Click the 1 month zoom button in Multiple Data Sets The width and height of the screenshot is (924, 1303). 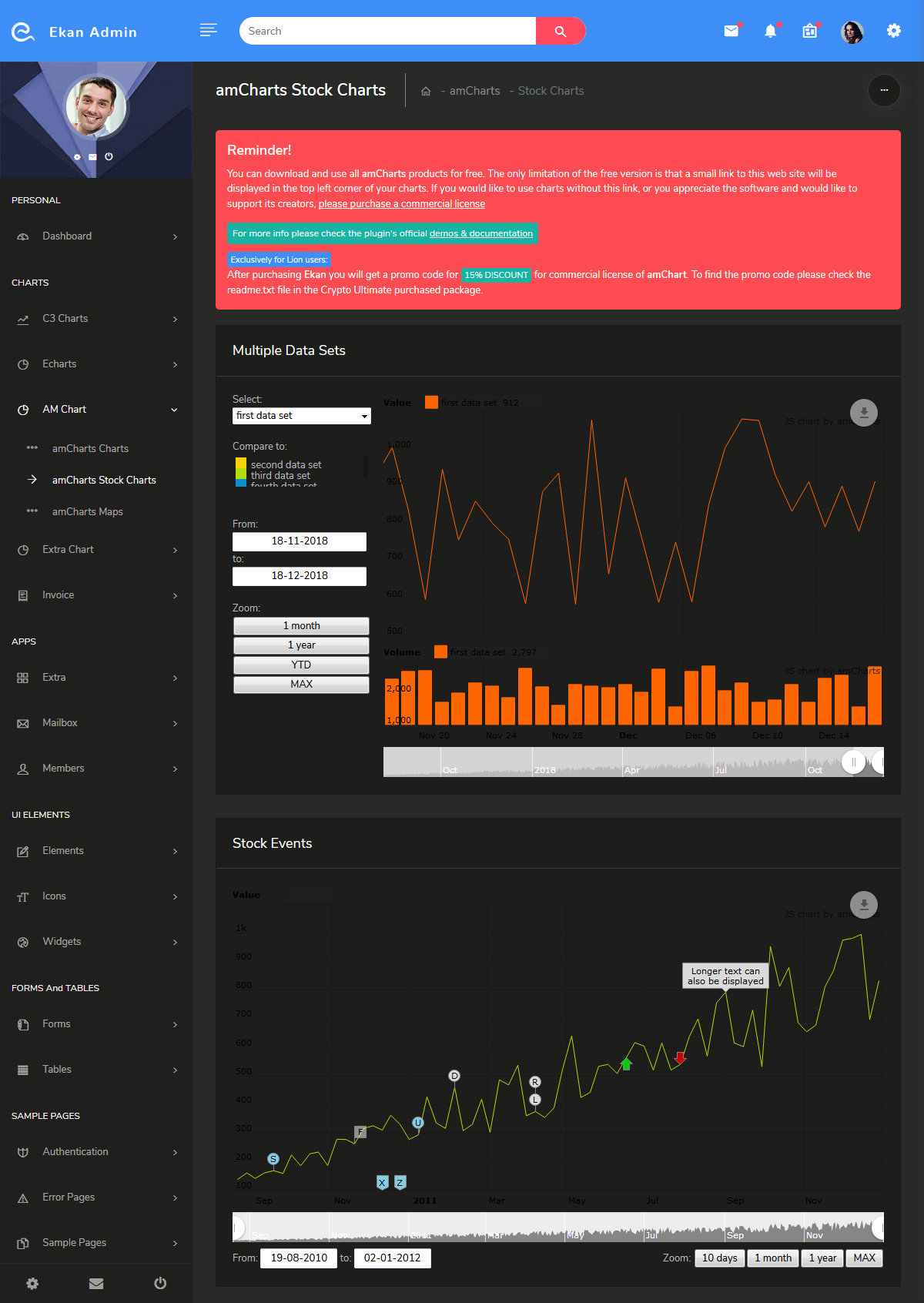tap(301, 626)
